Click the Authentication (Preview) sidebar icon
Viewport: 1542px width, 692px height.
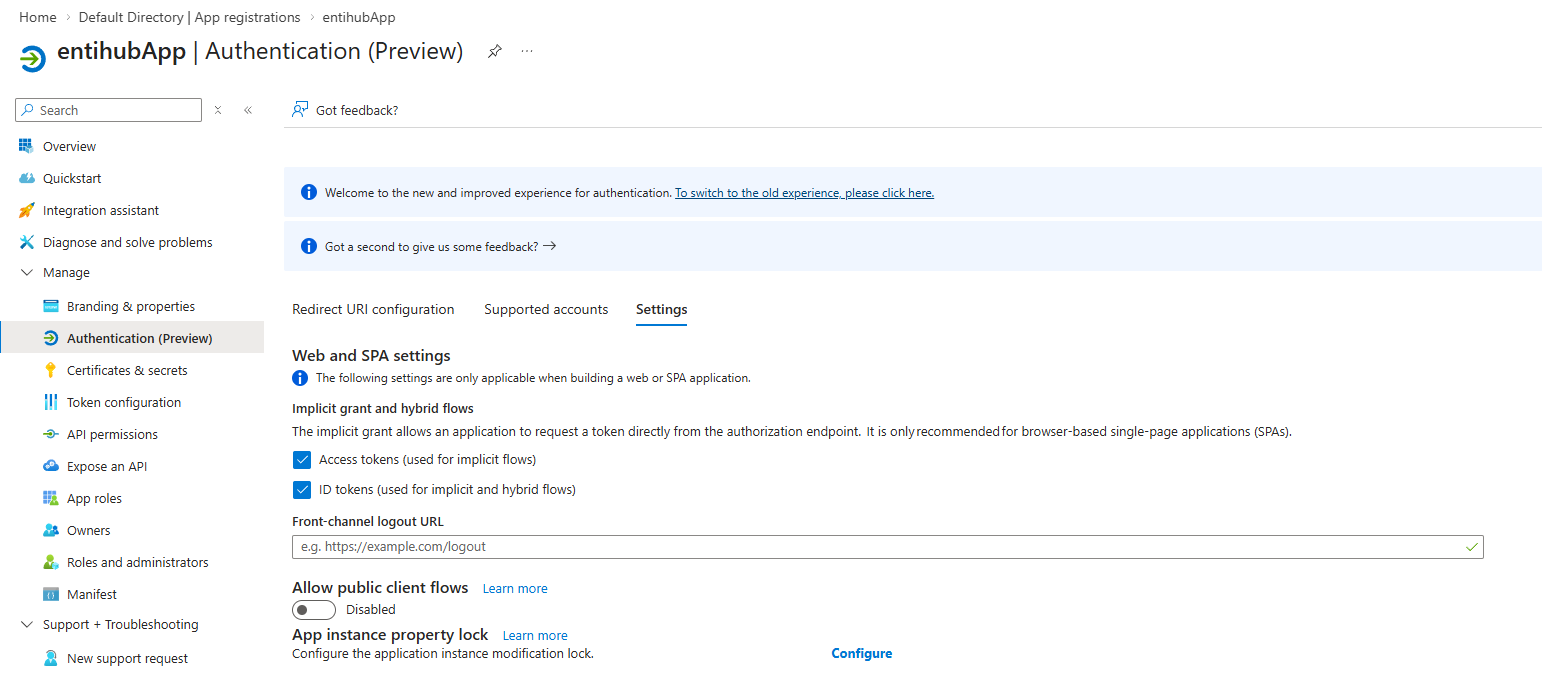tap(51, 338)
